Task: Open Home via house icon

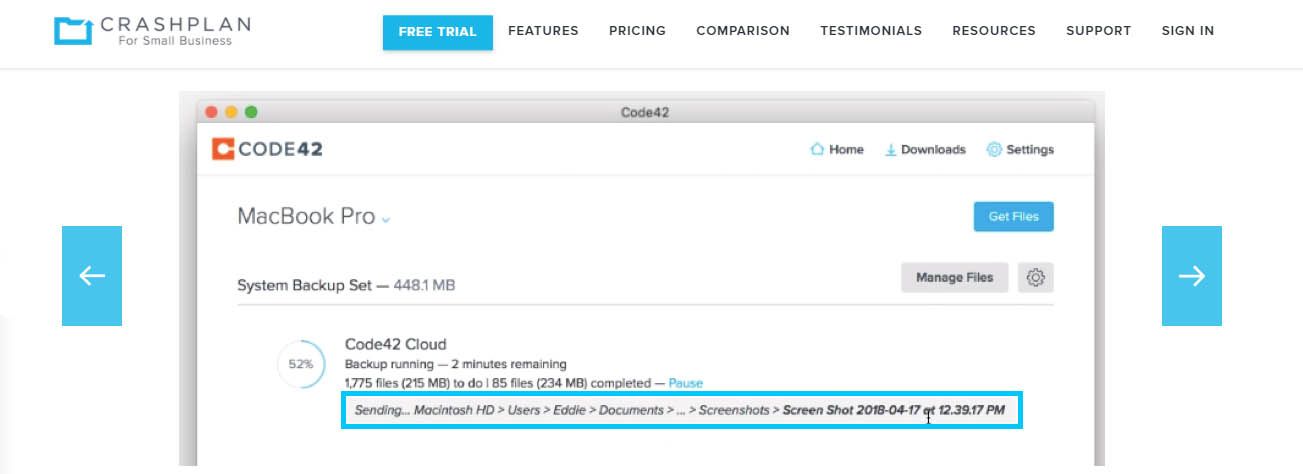Action: coord(817,149)
